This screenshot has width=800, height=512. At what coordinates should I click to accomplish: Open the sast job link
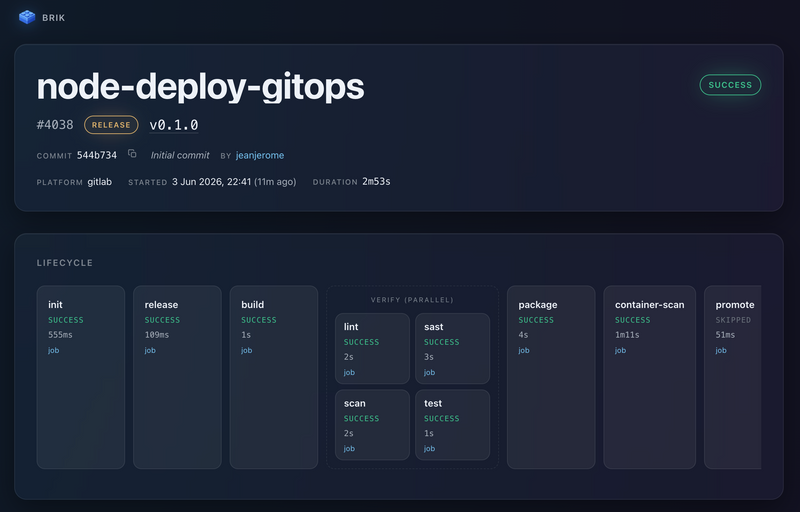click(430, 372)
